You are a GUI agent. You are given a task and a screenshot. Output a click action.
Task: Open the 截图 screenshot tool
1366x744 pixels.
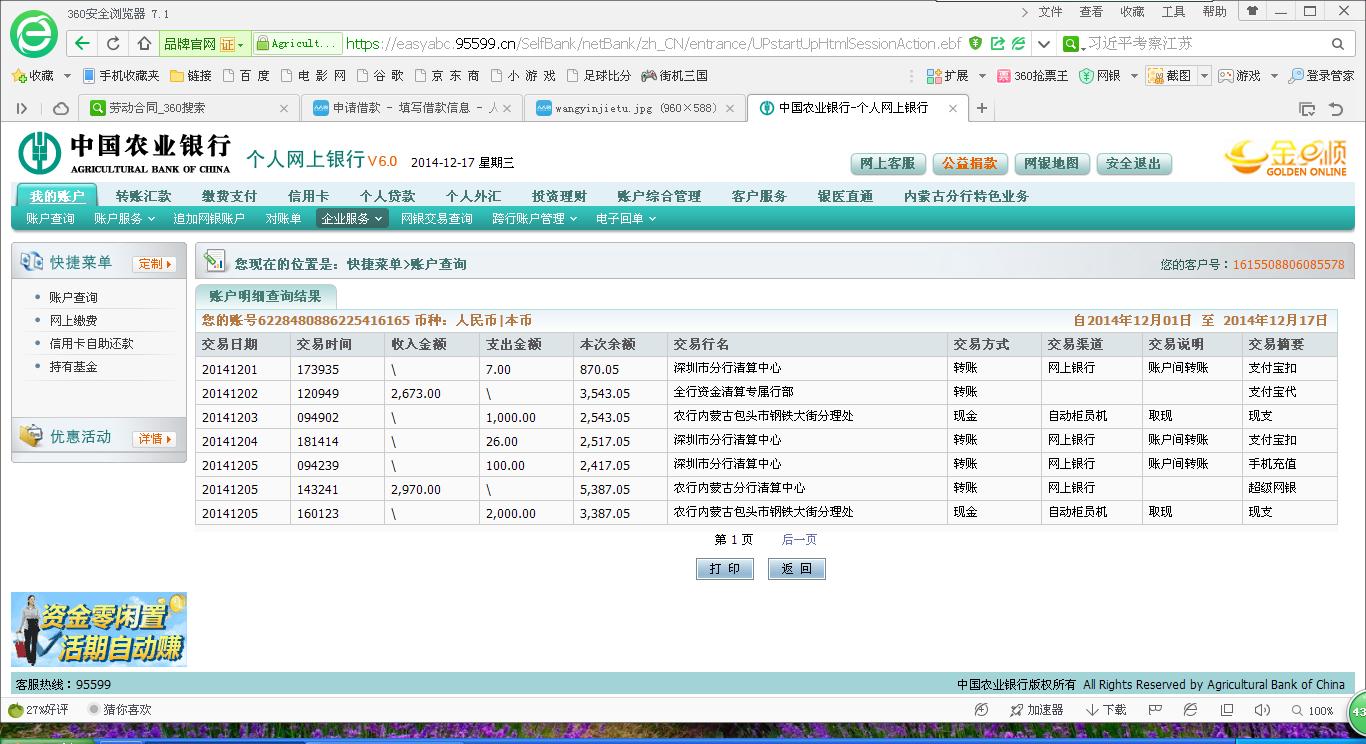pos(1170,76)
